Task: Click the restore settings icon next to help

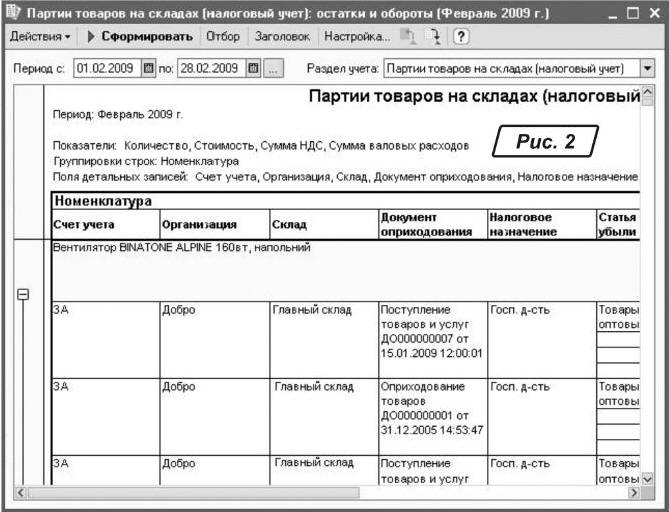Action: (434, 37)
